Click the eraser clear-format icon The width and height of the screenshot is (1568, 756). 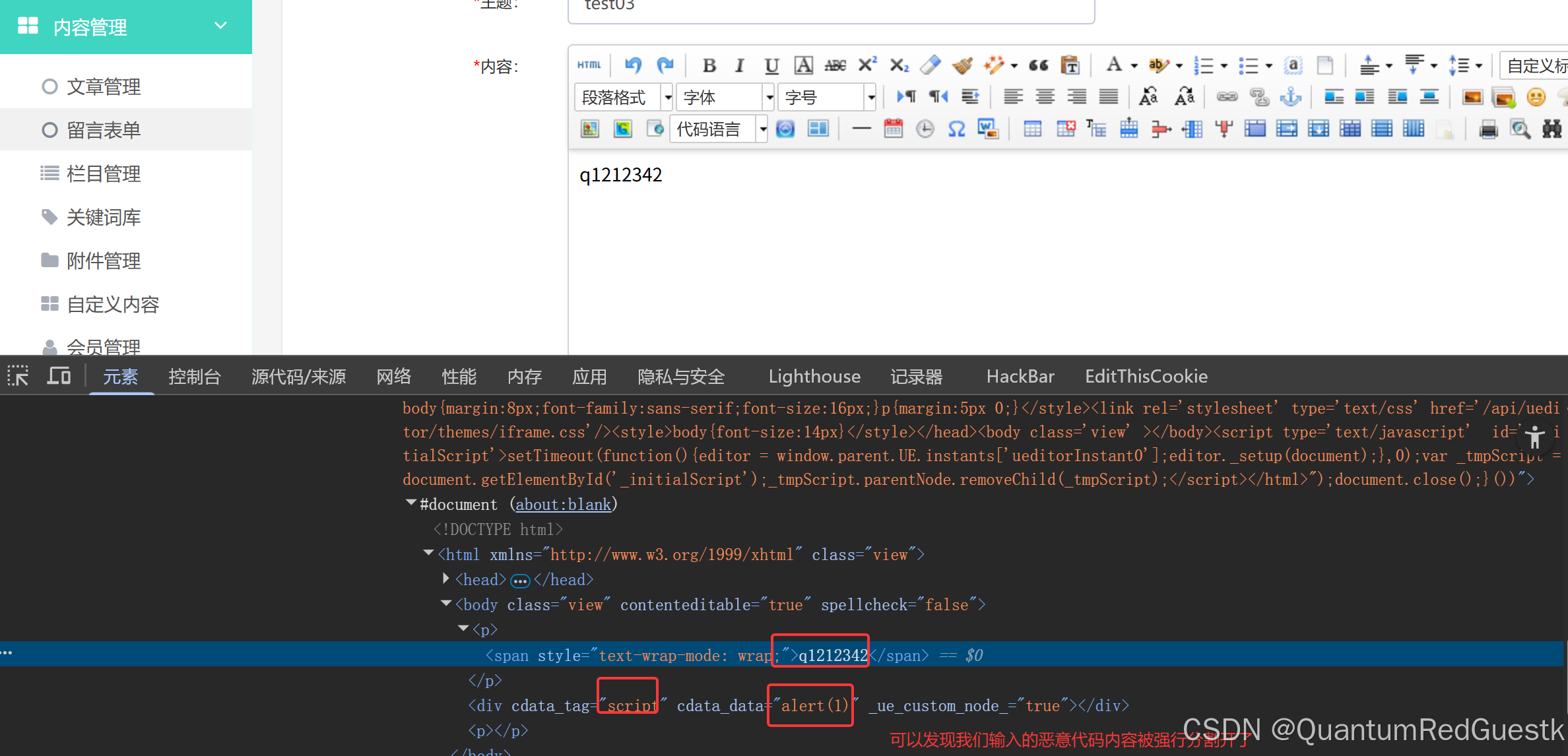click(931, 65)
